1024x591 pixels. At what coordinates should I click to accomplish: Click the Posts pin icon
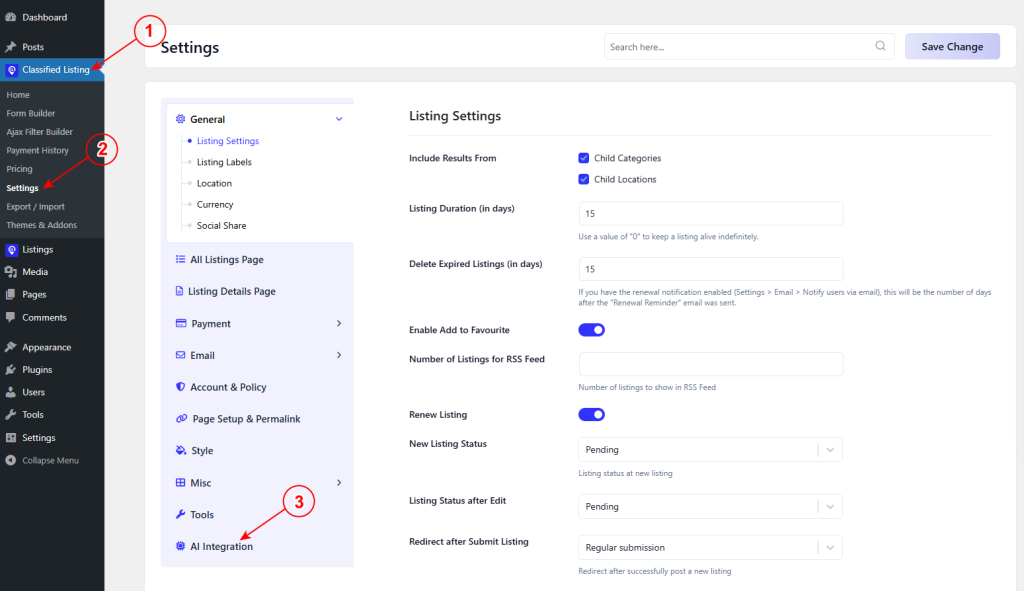(x=10, y=47)
